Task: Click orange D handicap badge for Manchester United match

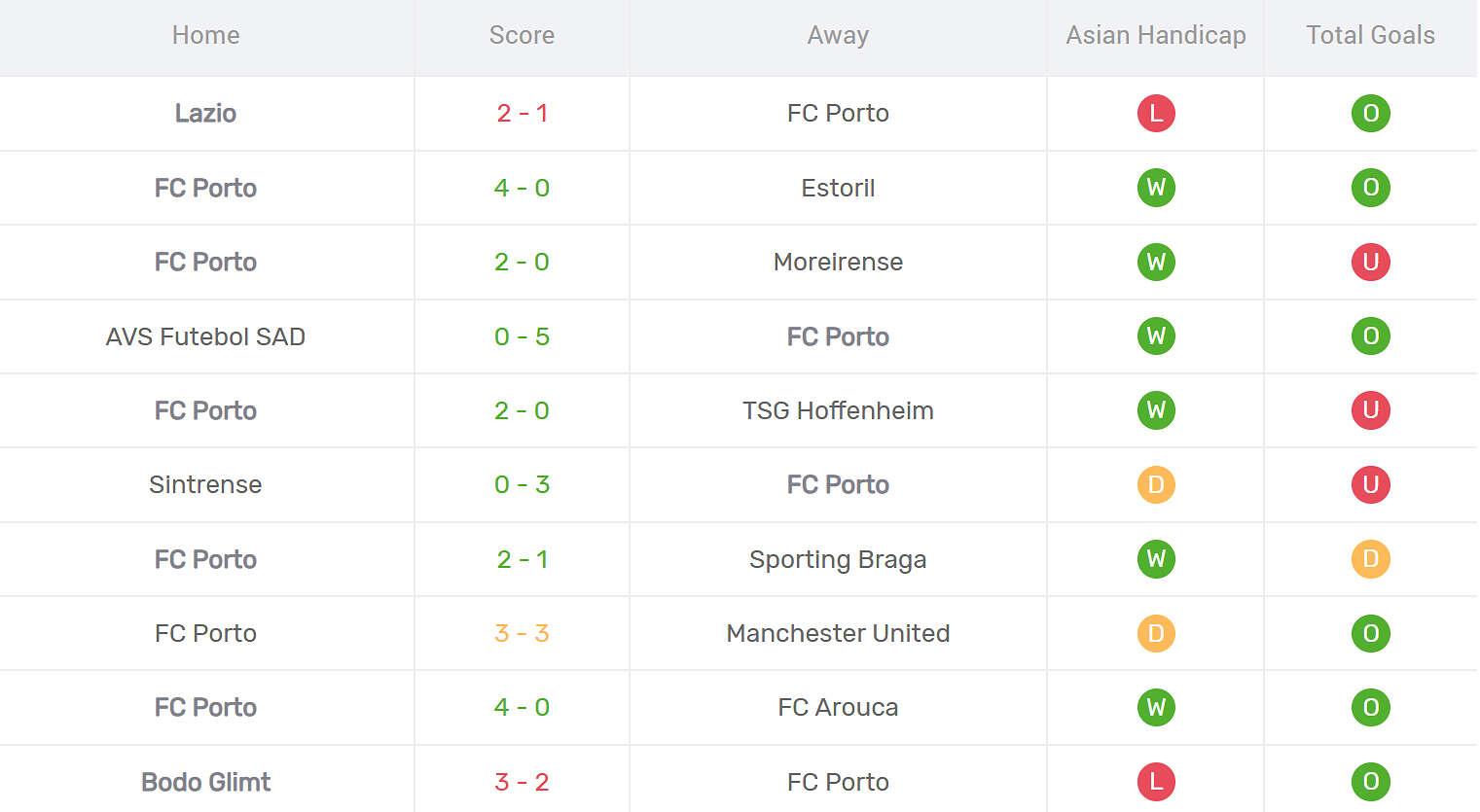Action: point(1156,633)
